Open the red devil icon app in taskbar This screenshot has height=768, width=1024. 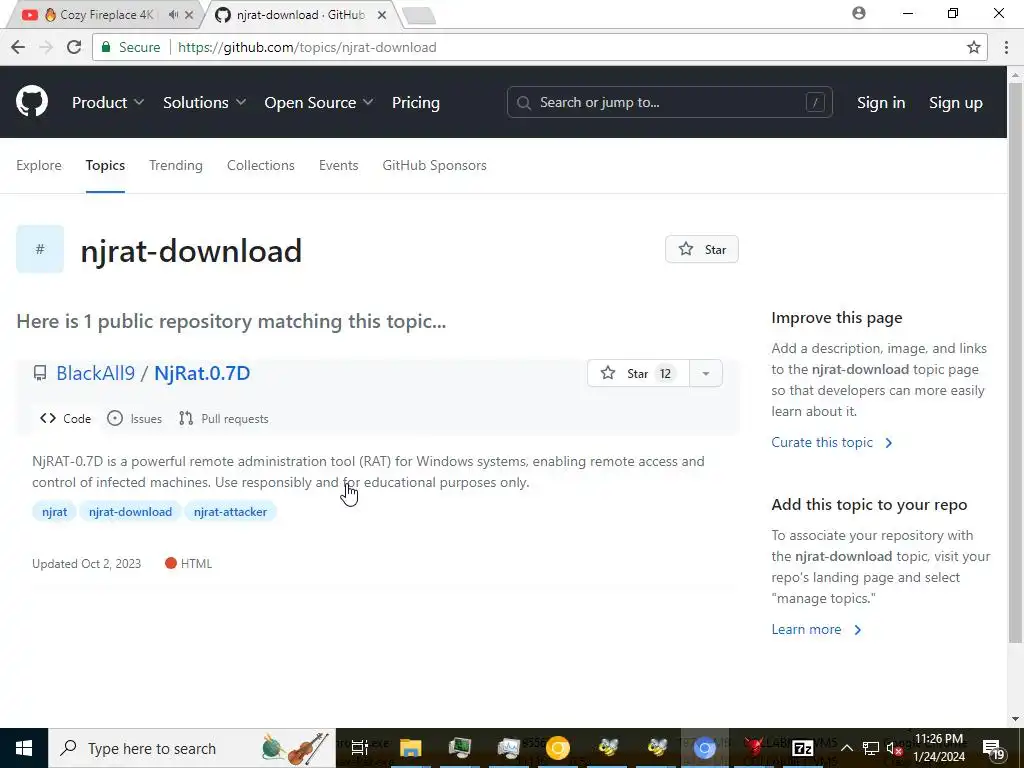[754, 748]
